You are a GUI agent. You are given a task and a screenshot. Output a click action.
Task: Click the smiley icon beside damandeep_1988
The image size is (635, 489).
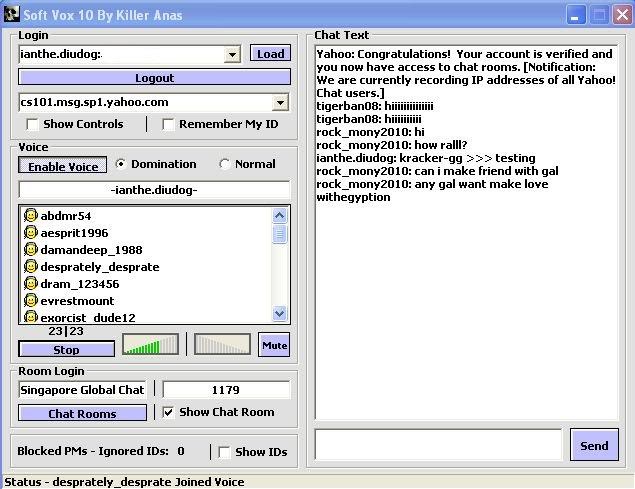point(31,249)
